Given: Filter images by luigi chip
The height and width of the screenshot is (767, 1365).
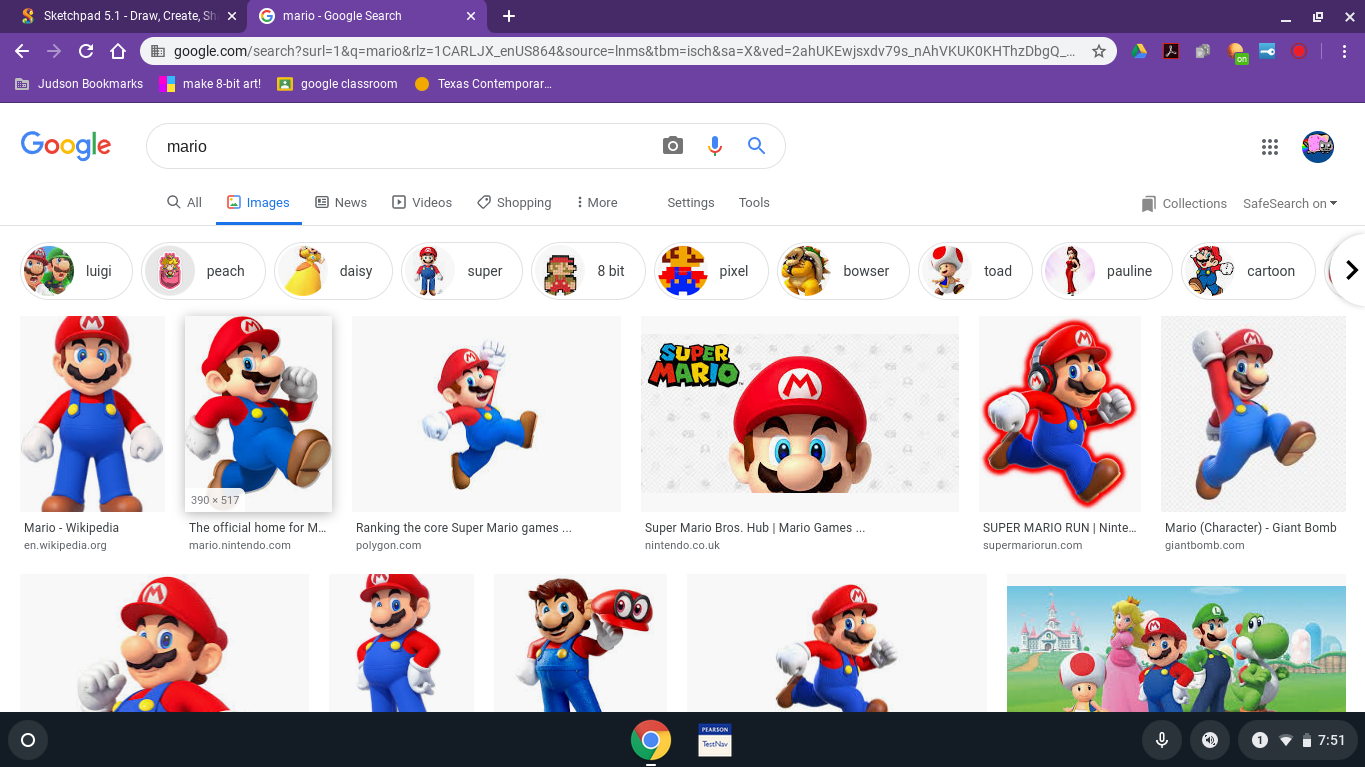Looking at the screenshot, I should (76, 271).
